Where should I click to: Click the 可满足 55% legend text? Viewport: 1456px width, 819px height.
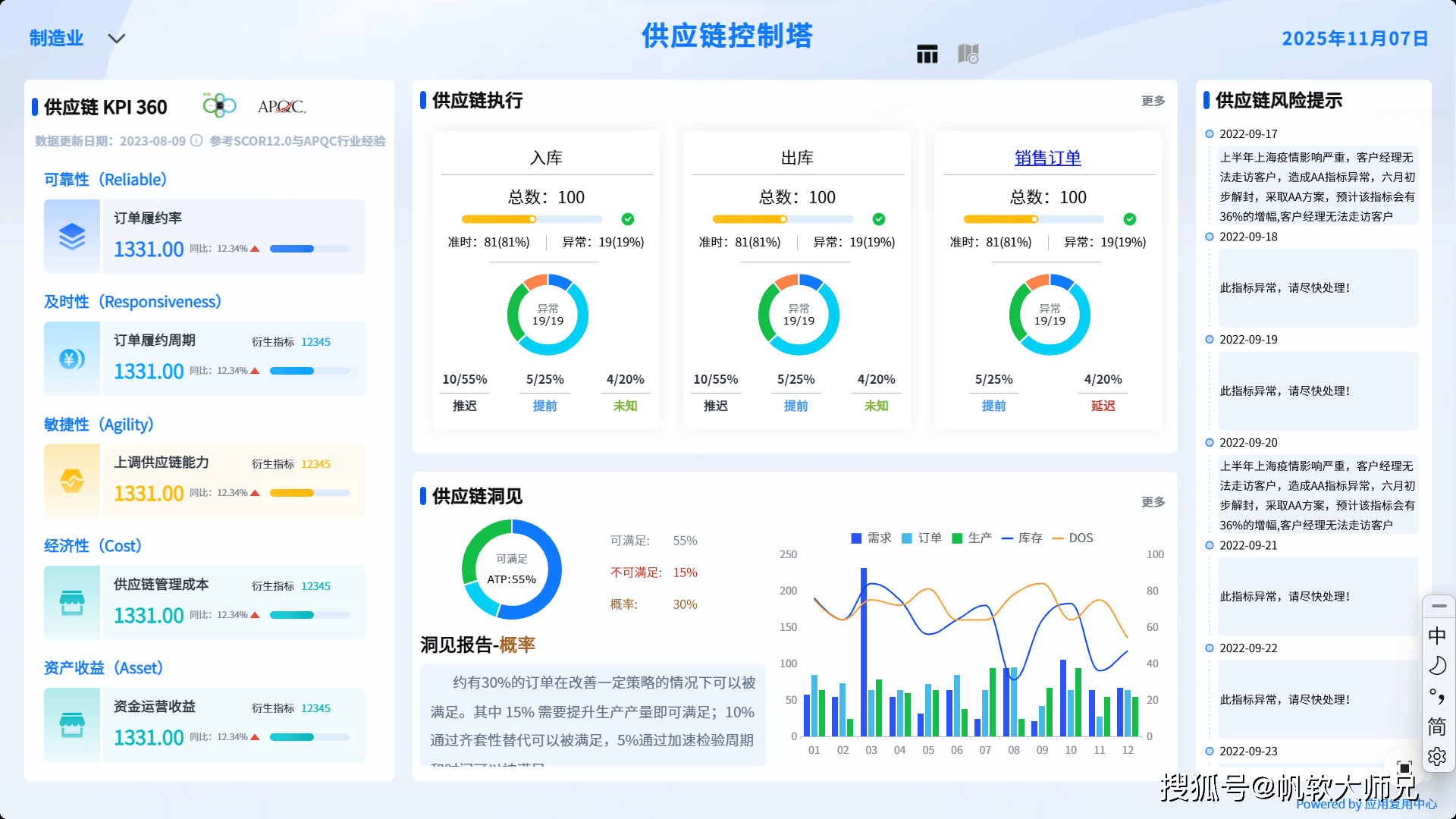pyautogui.click(x=654, y=541)
